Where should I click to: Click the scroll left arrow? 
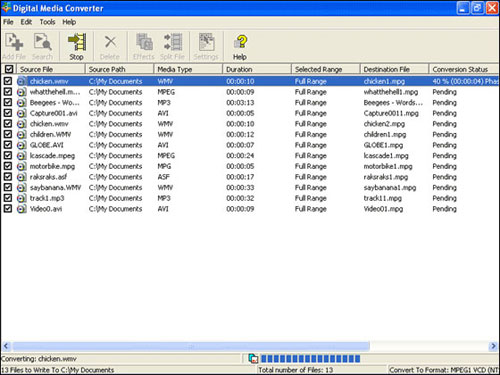point(6,346)
